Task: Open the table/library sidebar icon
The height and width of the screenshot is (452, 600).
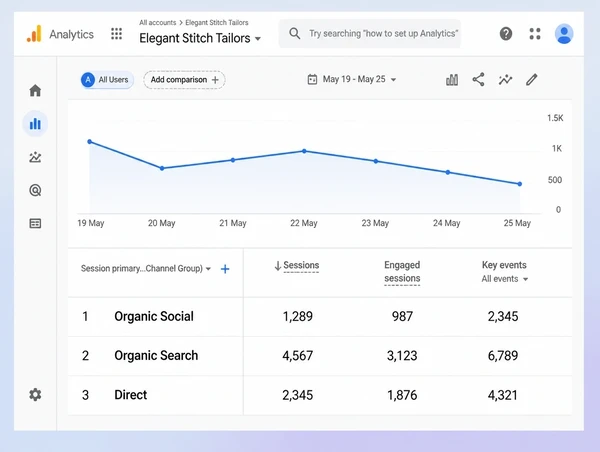Action: (x=35, y=223)
